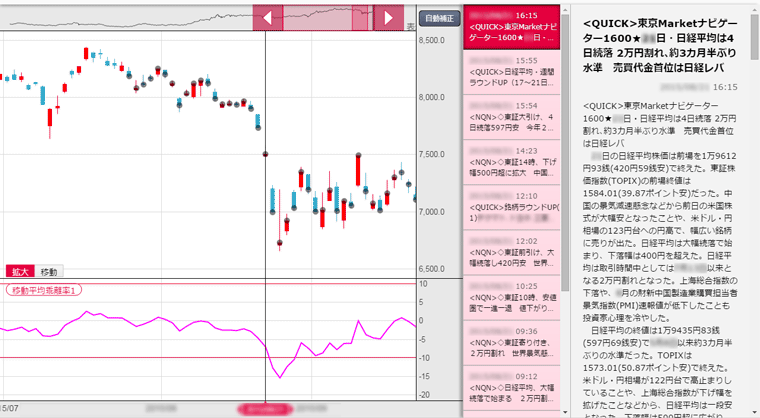Open the 16:15 QUICK 東京Market news item
Viewport: 760px width, 418px height.
click(x=510, y=29)
